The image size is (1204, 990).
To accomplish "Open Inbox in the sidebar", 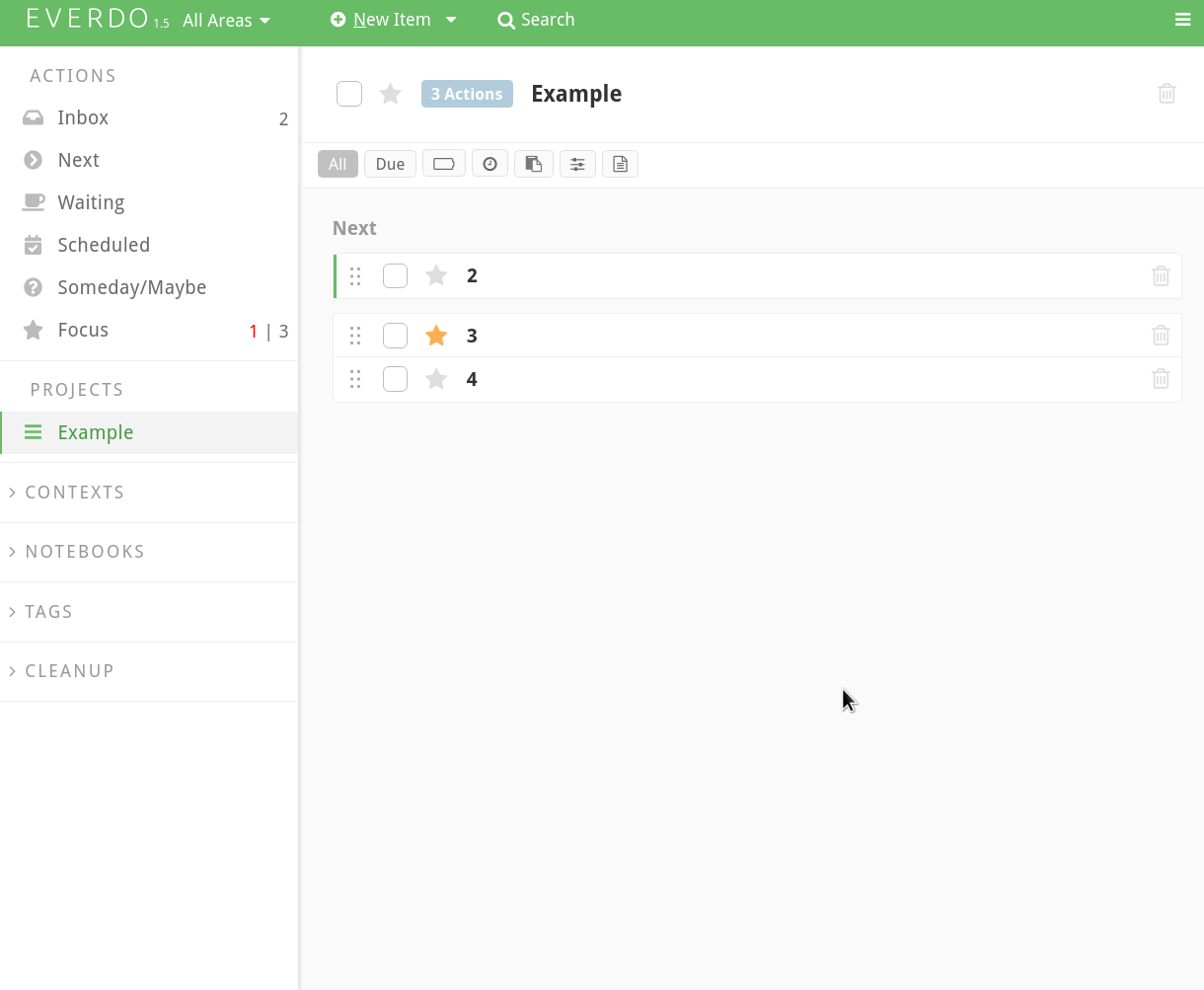I will [83, 117].
